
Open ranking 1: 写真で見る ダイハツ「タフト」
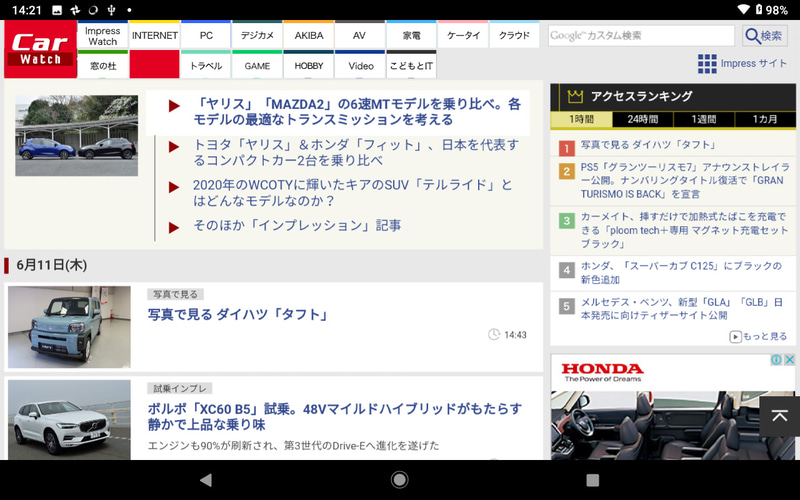[648, 145]
